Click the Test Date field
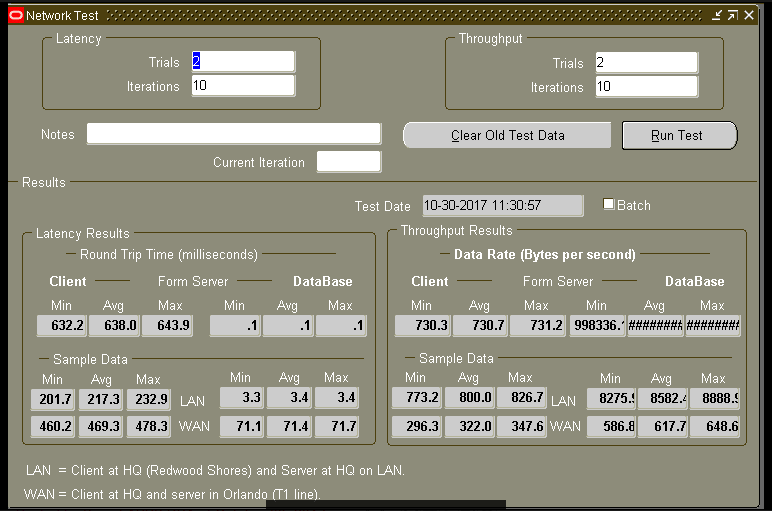 click(x=502, y=205)
